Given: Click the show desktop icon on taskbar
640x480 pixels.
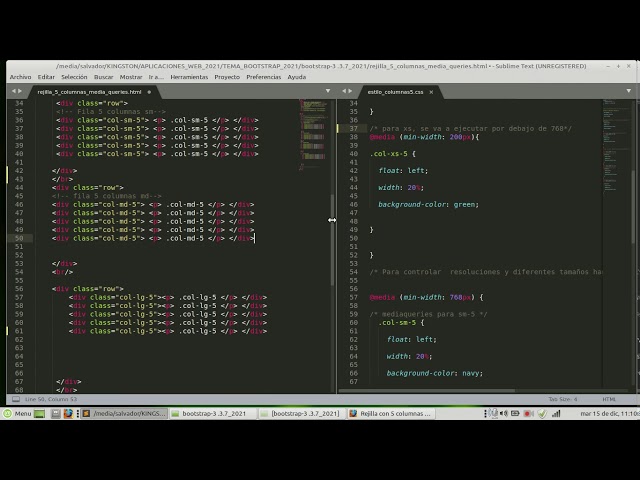Looking at the screenshot, I should click(x=40, y=413).
